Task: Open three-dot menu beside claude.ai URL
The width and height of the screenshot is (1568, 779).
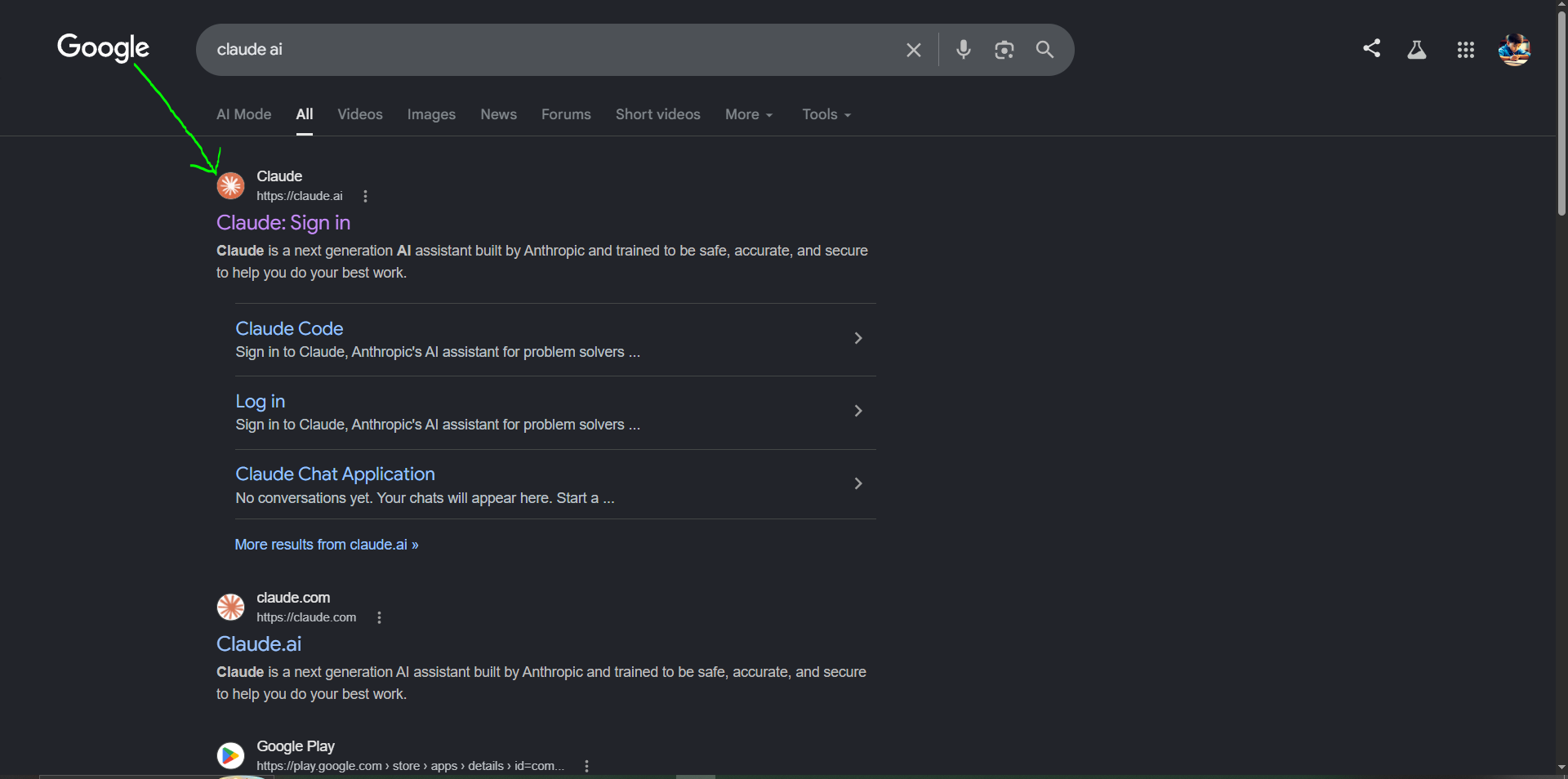Action: [x=365, y=196]
